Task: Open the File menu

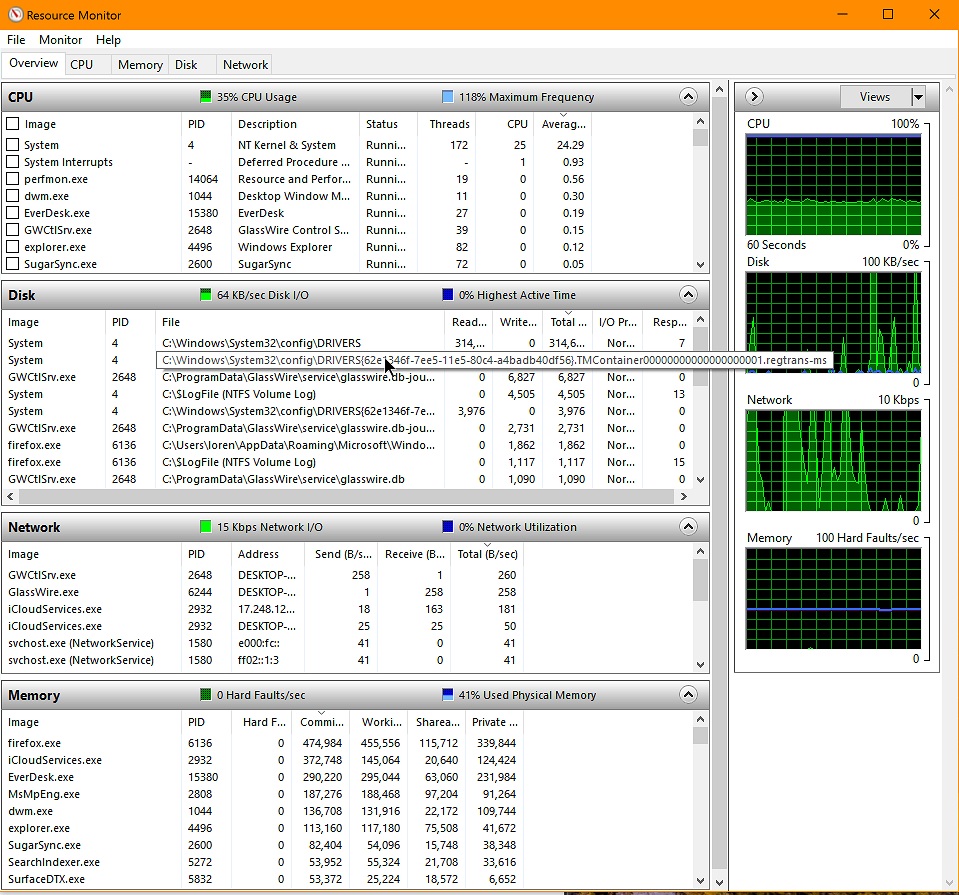Action: pyautogui.click(x=16, y=40)
